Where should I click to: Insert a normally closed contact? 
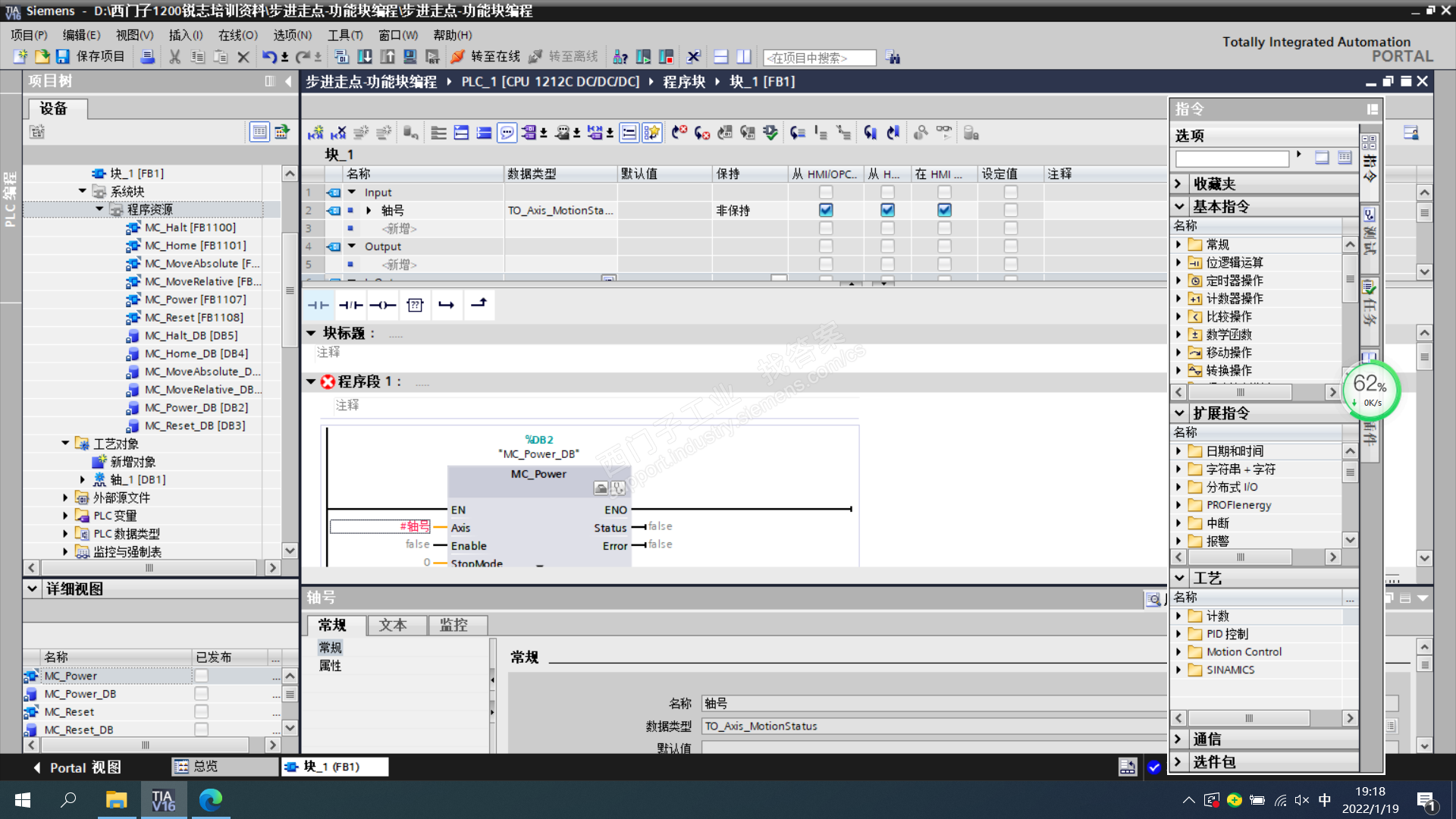[350, 305]
